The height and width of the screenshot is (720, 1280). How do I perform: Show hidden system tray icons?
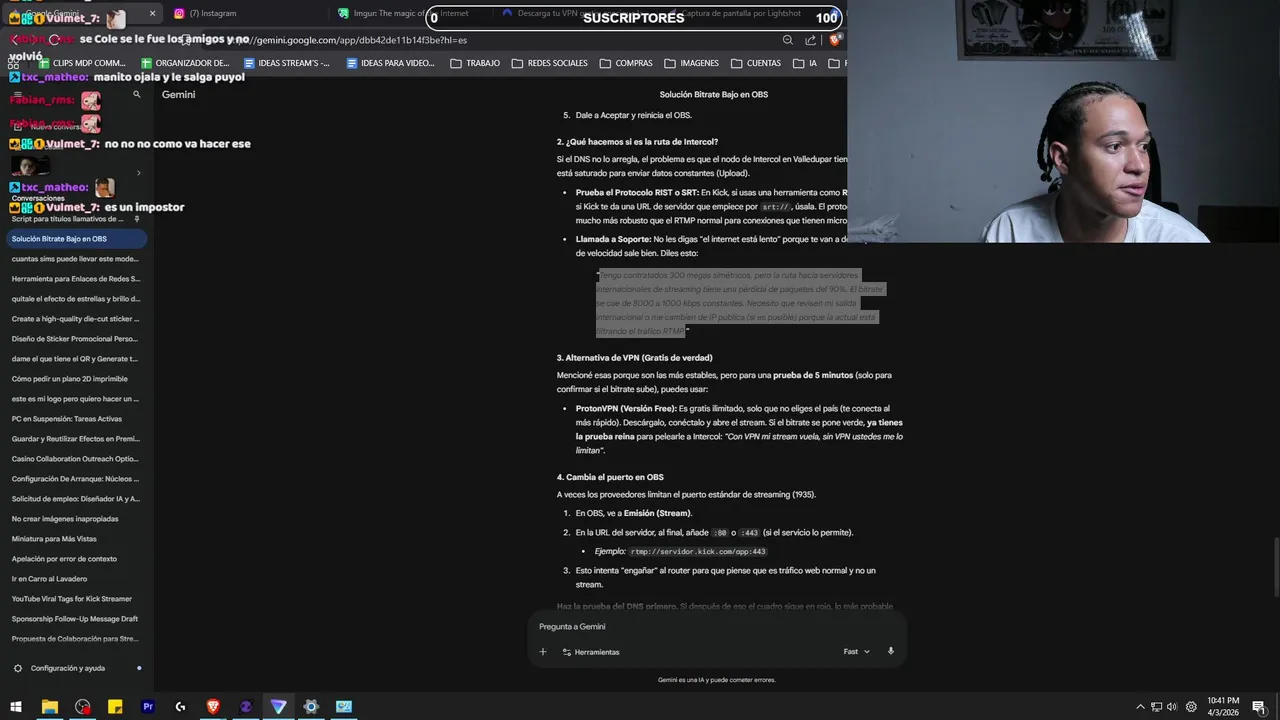tap(1140, 707)
